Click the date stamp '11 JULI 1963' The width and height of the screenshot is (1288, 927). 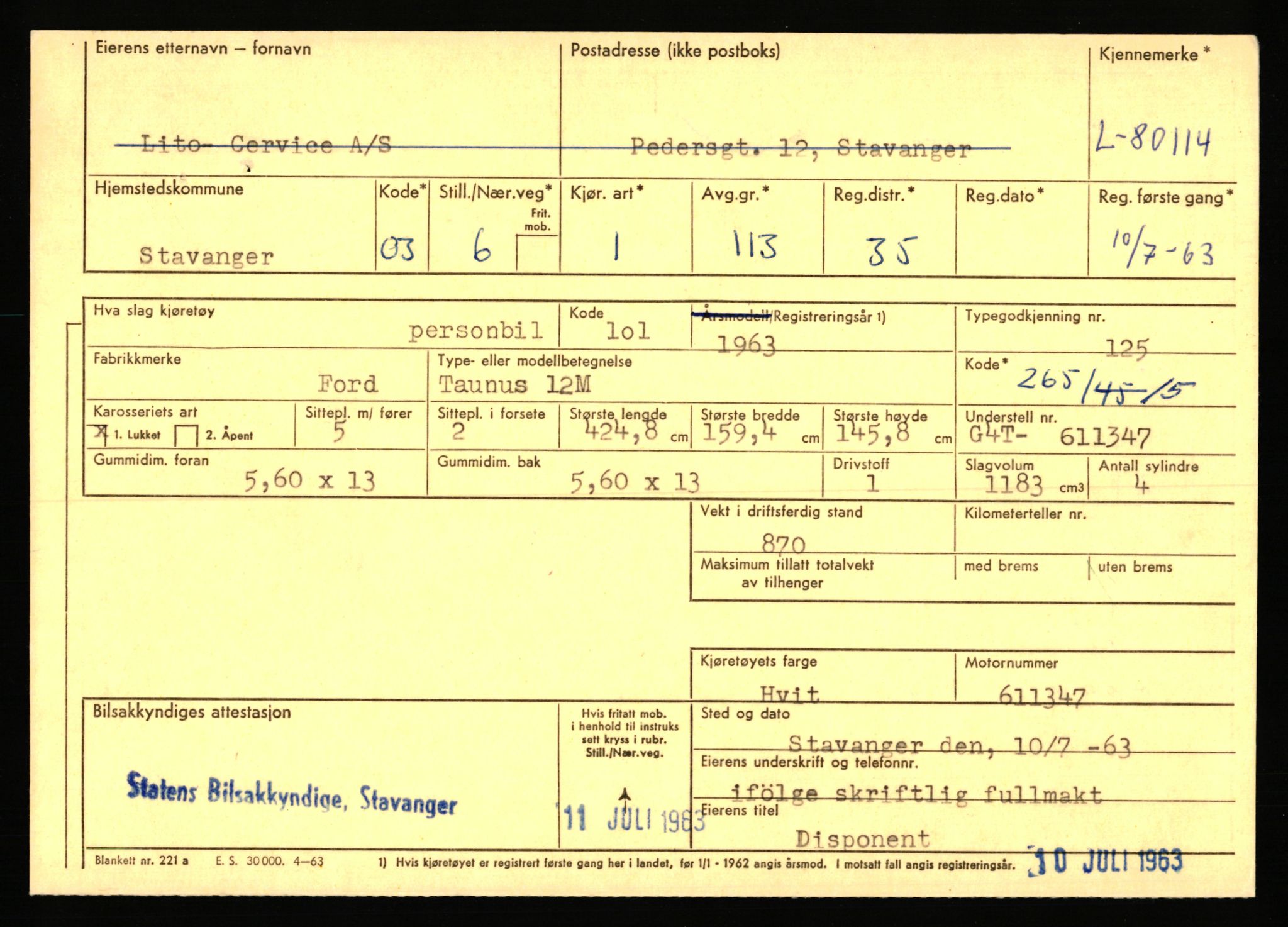[x=633, y=819]
